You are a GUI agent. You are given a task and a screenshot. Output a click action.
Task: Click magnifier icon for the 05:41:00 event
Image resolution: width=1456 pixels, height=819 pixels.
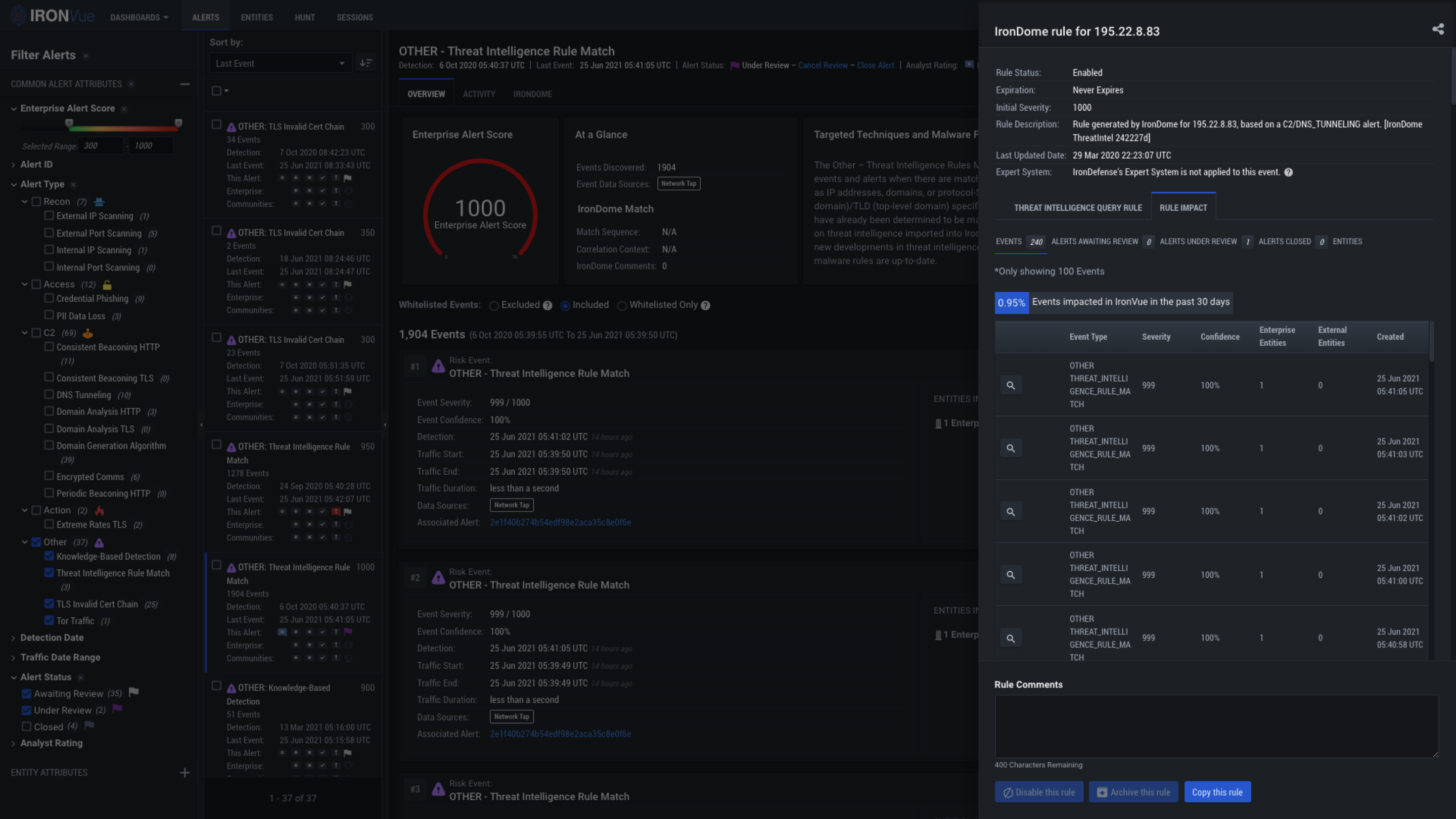tap(1011, 575)
